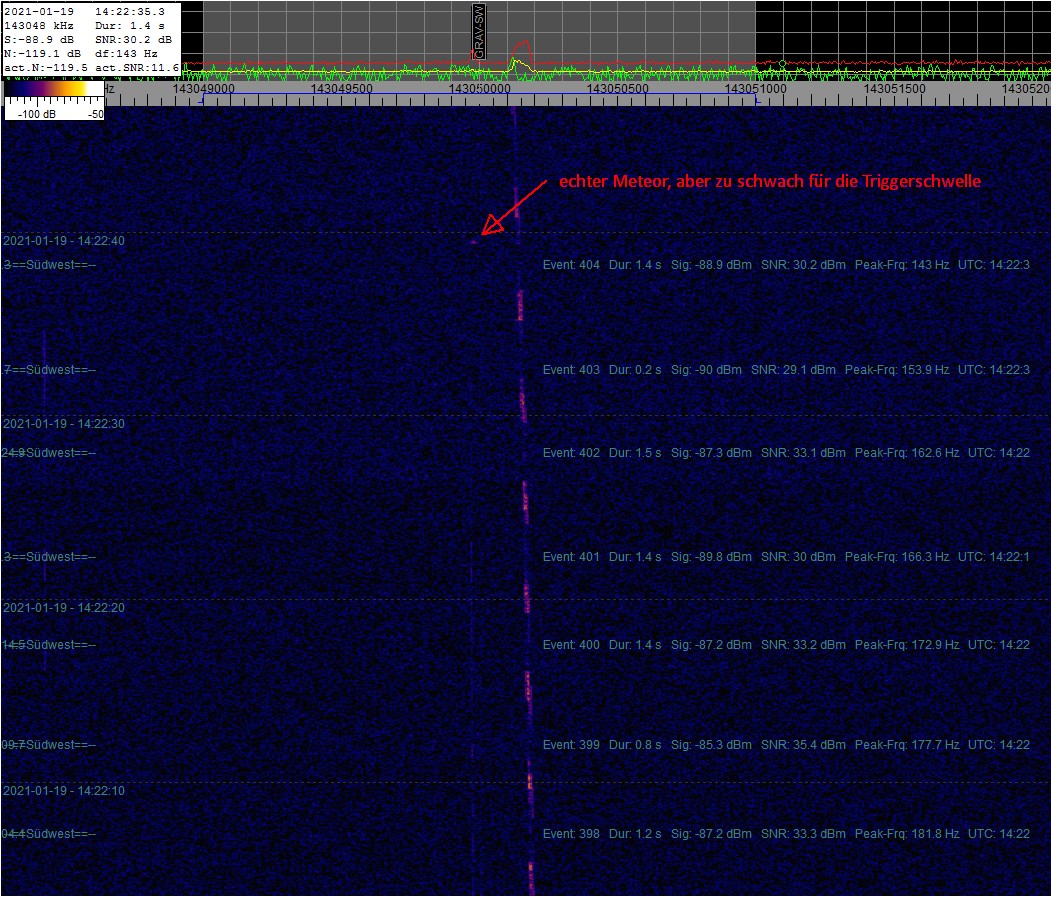Click the 2021-01-19 14:22:20 timestamp label
The width and height of the screenshot is (1051, 897).
click(64, 607)
